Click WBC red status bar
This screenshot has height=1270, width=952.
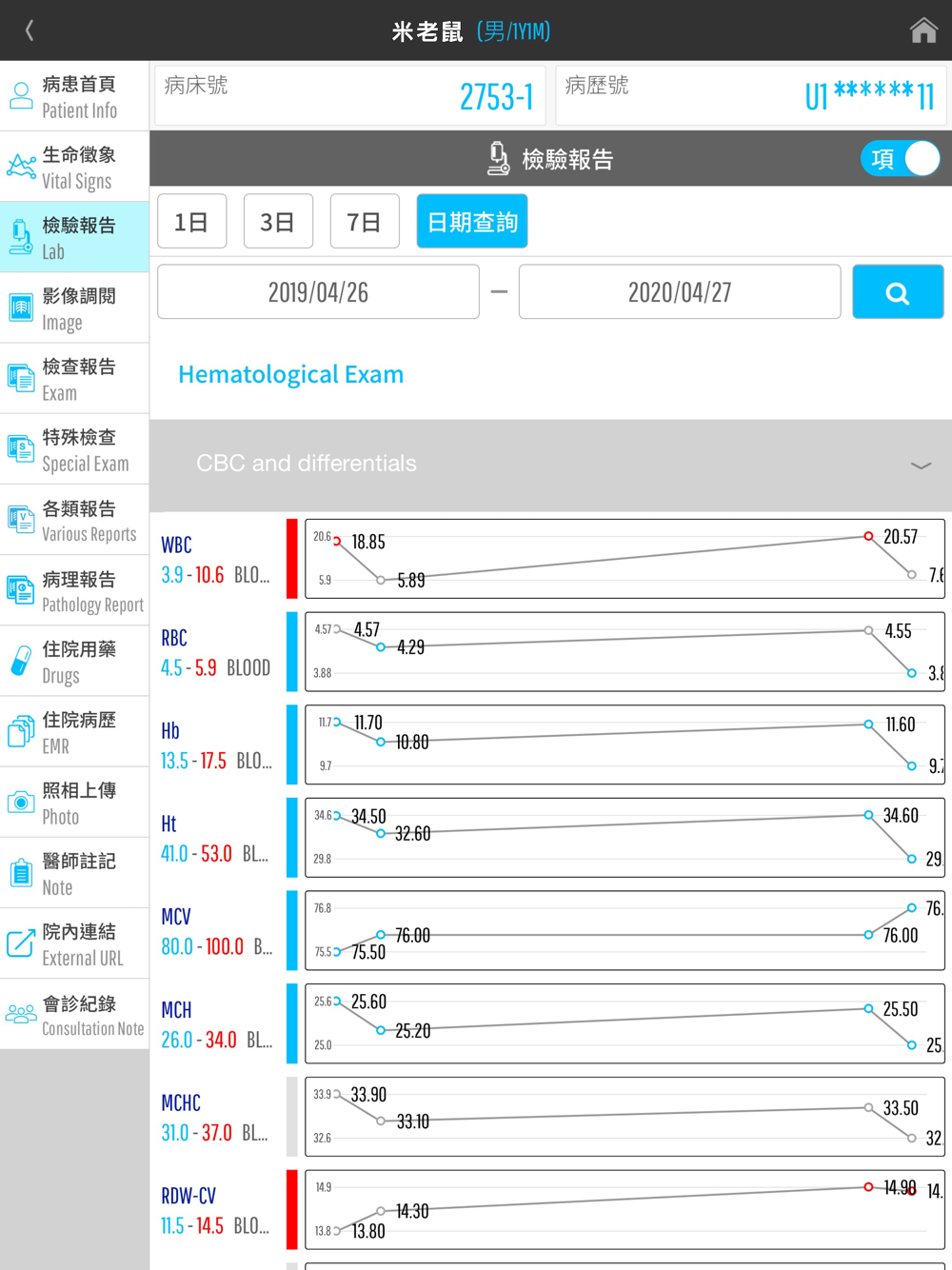click(x=292, y=559)
